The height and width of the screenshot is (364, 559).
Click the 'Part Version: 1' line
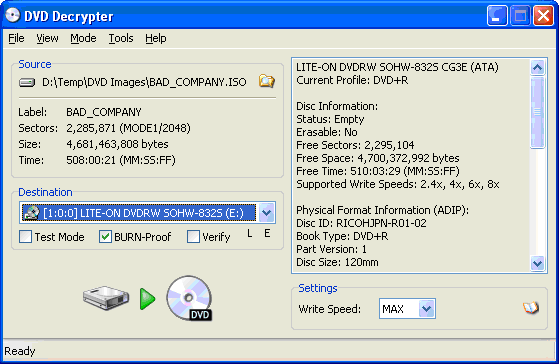click(331, 249)
